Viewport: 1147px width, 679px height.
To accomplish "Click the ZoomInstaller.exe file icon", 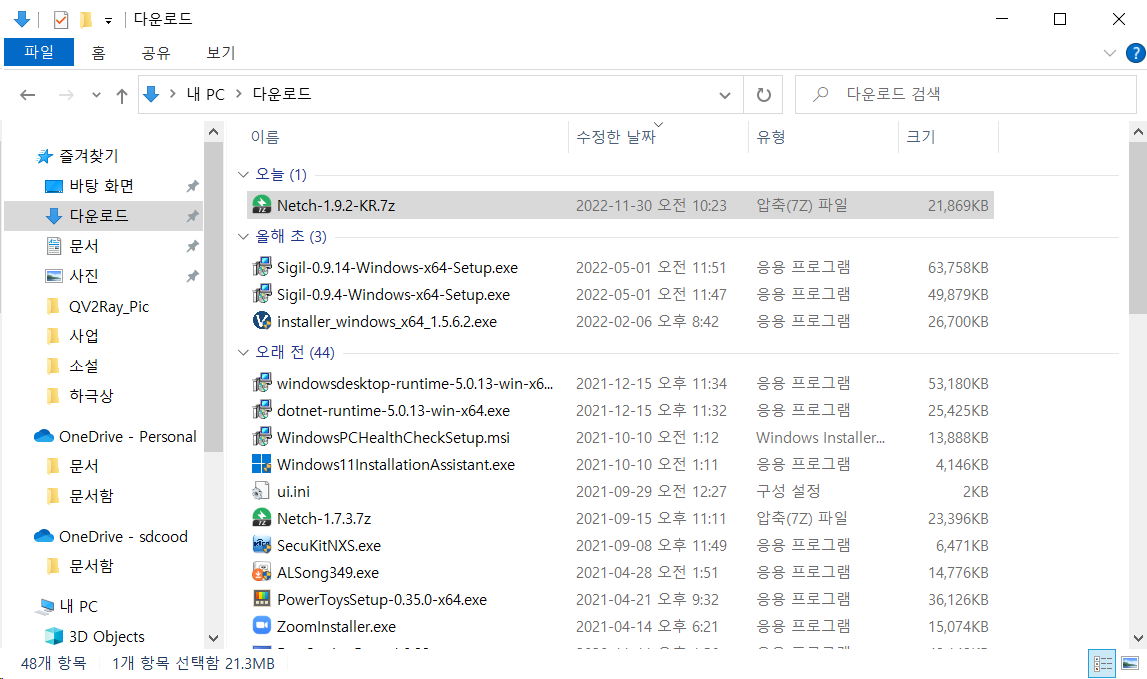I will point(261,627).
